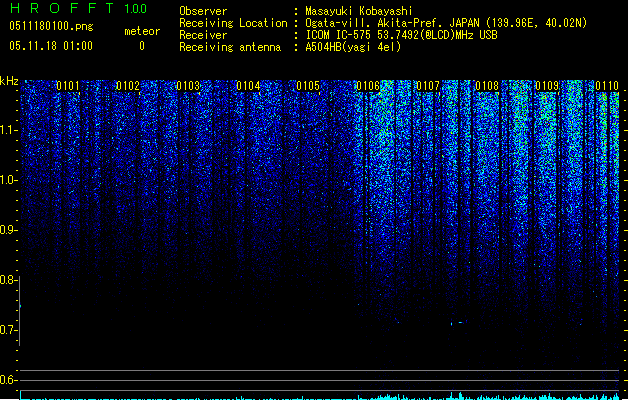Click time marker 0108
The width and height of the screenshot is (629, 400).
(x=487, y=86)
